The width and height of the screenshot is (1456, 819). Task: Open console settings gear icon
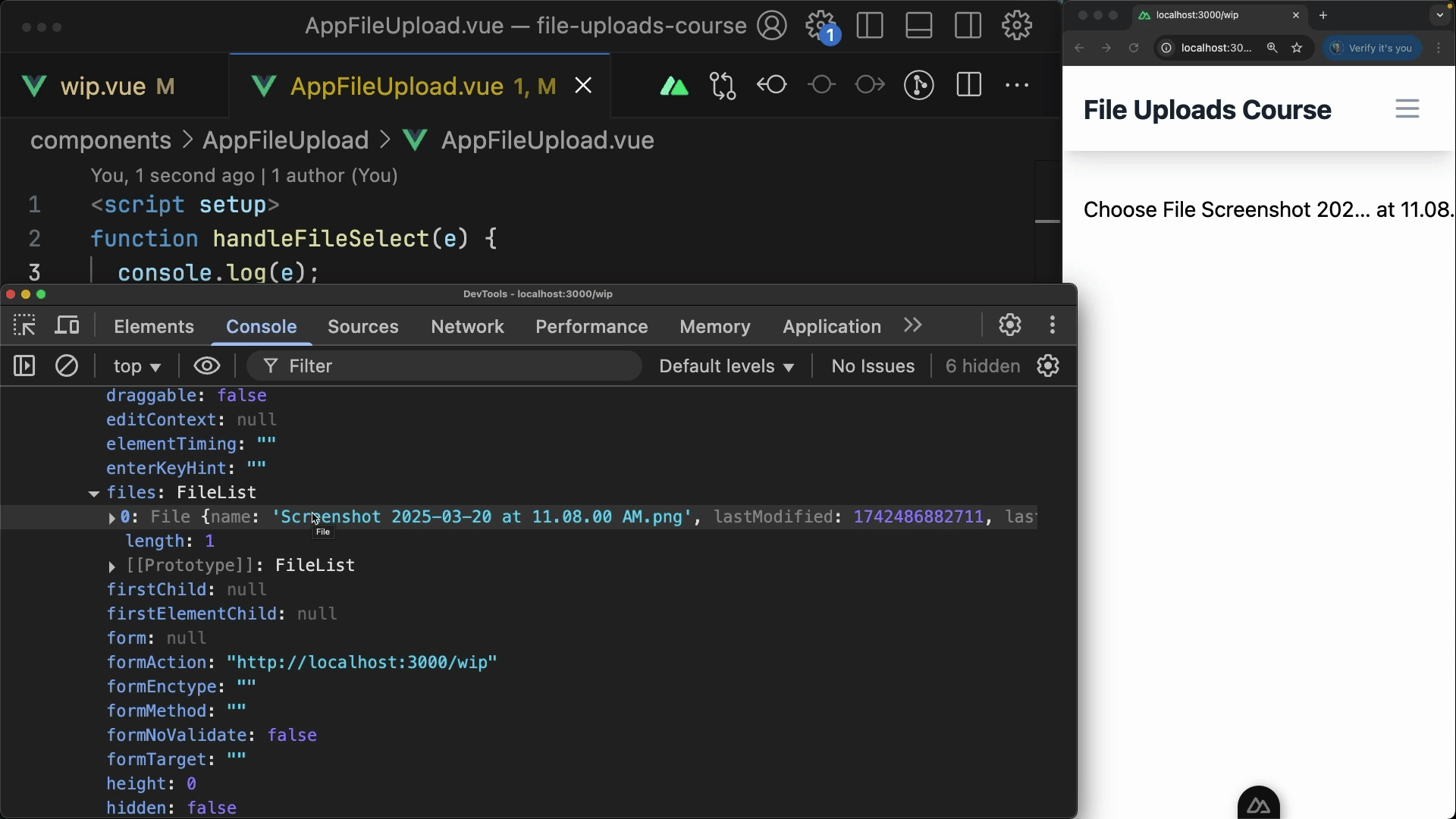(1048, 366)
